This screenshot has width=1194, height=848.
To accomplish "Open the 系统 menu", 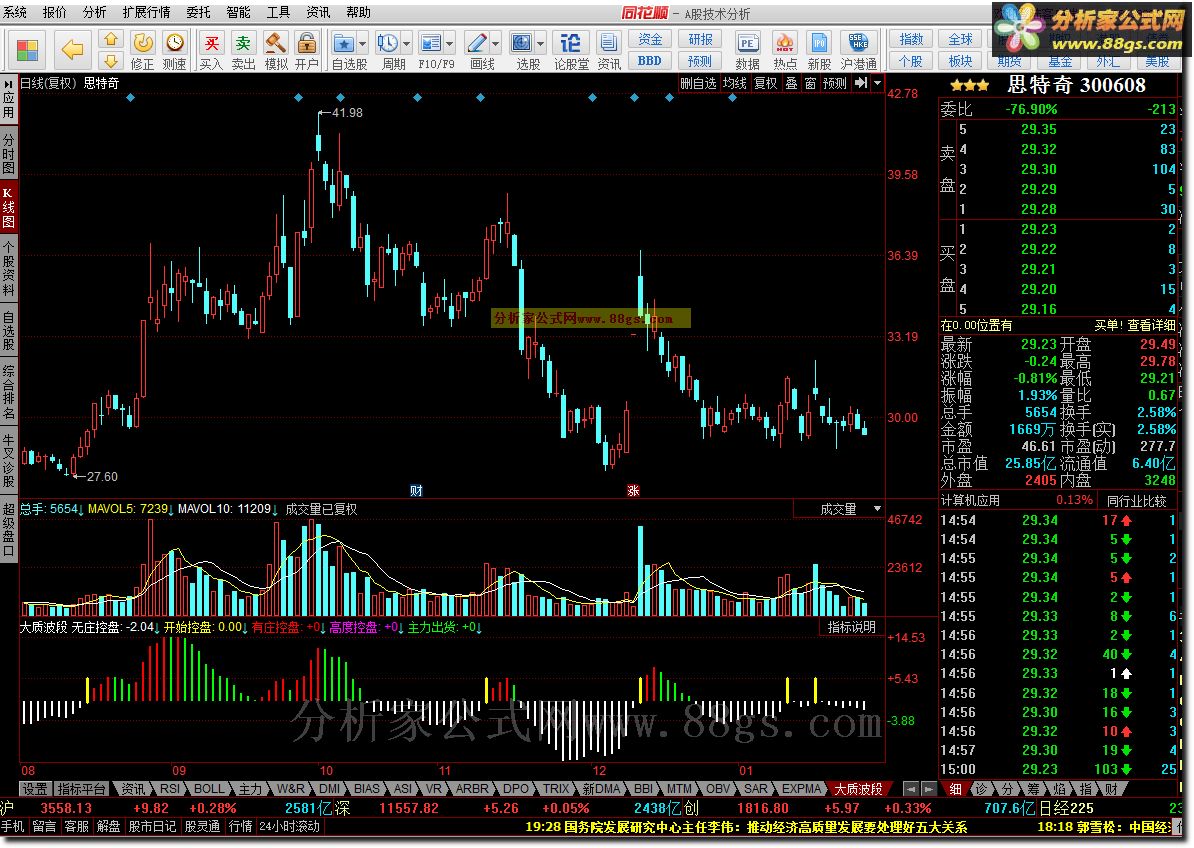I will point(14,12).
